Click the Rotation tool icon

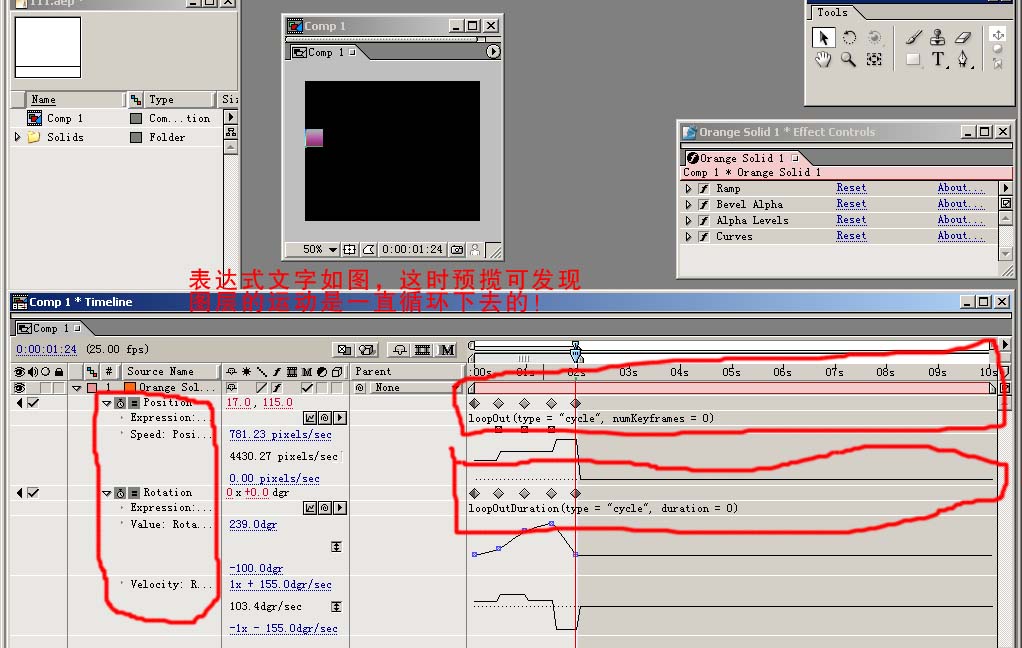coord(849,38)
